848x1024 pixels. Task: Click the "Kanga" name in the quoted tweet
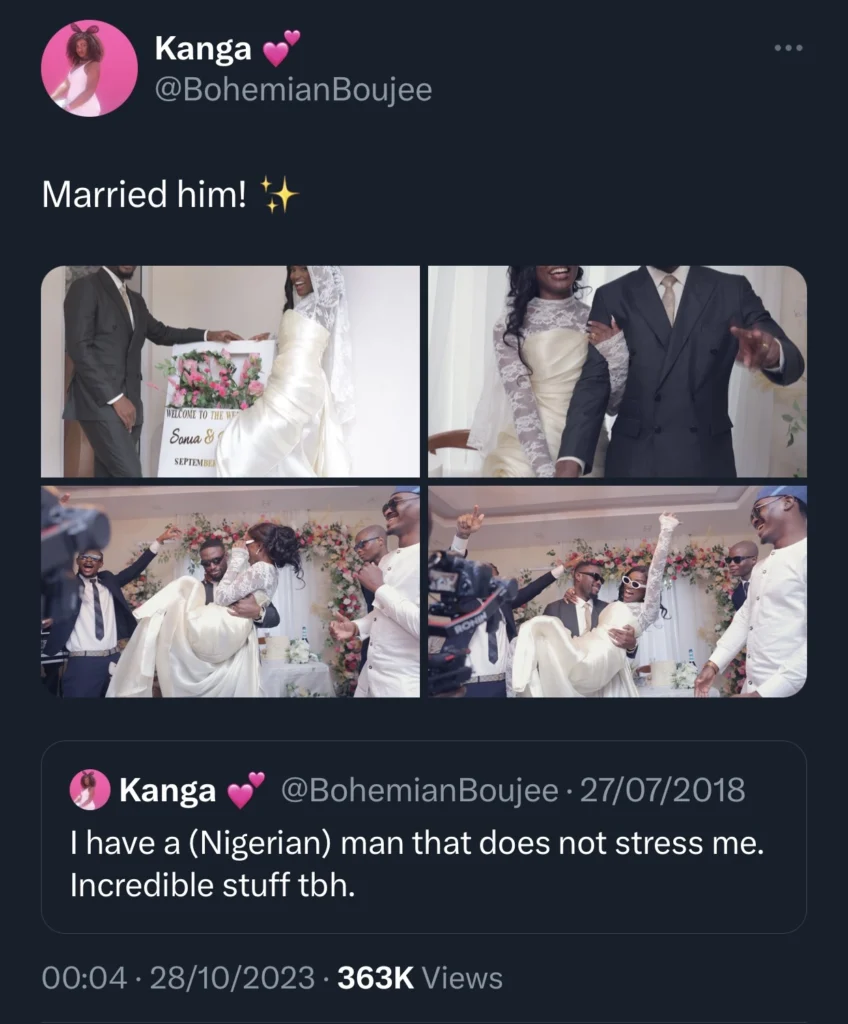pos(167,790)
